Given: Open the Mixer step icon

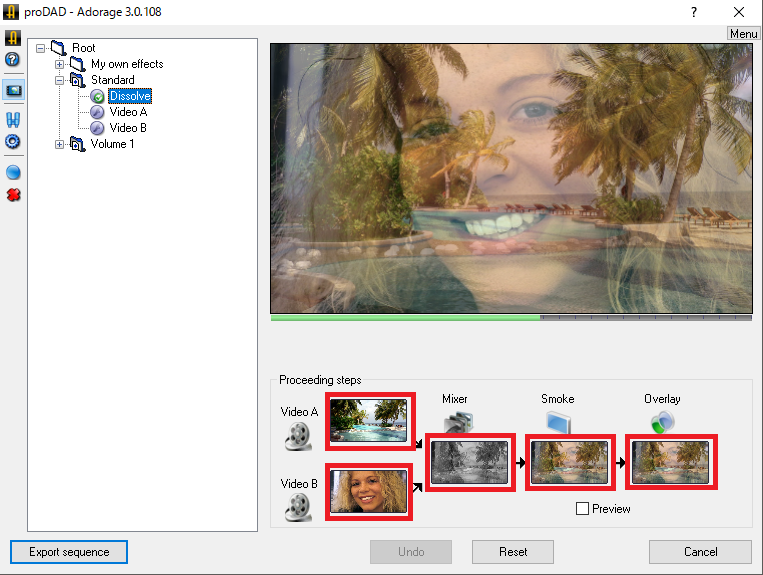Looking at the screenshot, I should [x=458, y=422].
